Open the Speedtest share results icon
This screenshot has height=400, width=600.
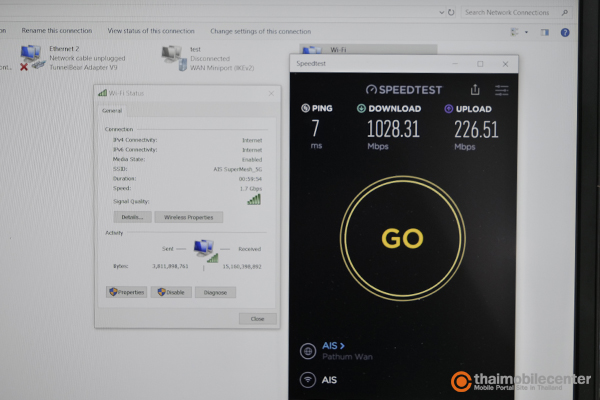pos(475,90)
